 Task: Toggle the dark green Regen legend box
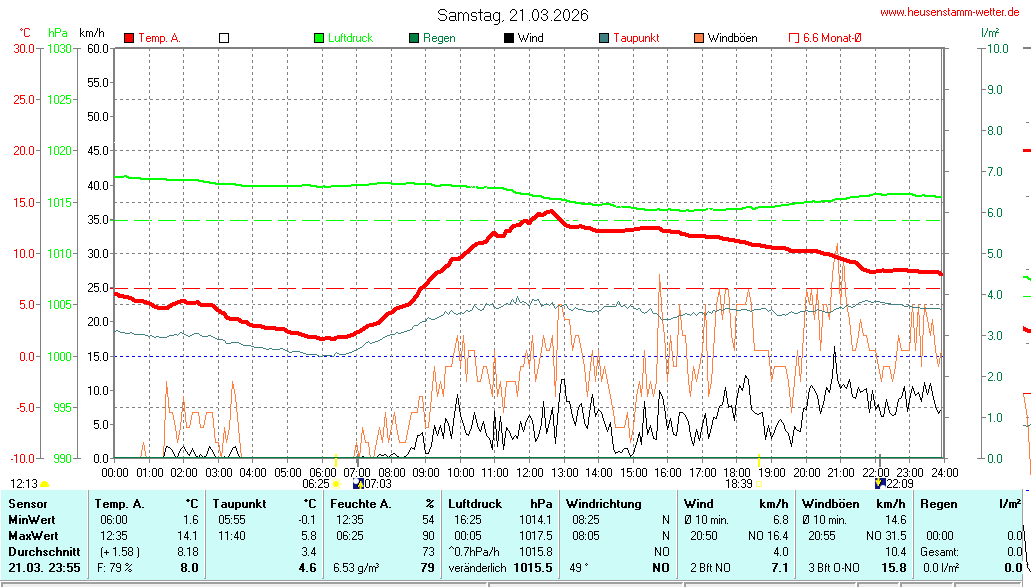[414, 38]
